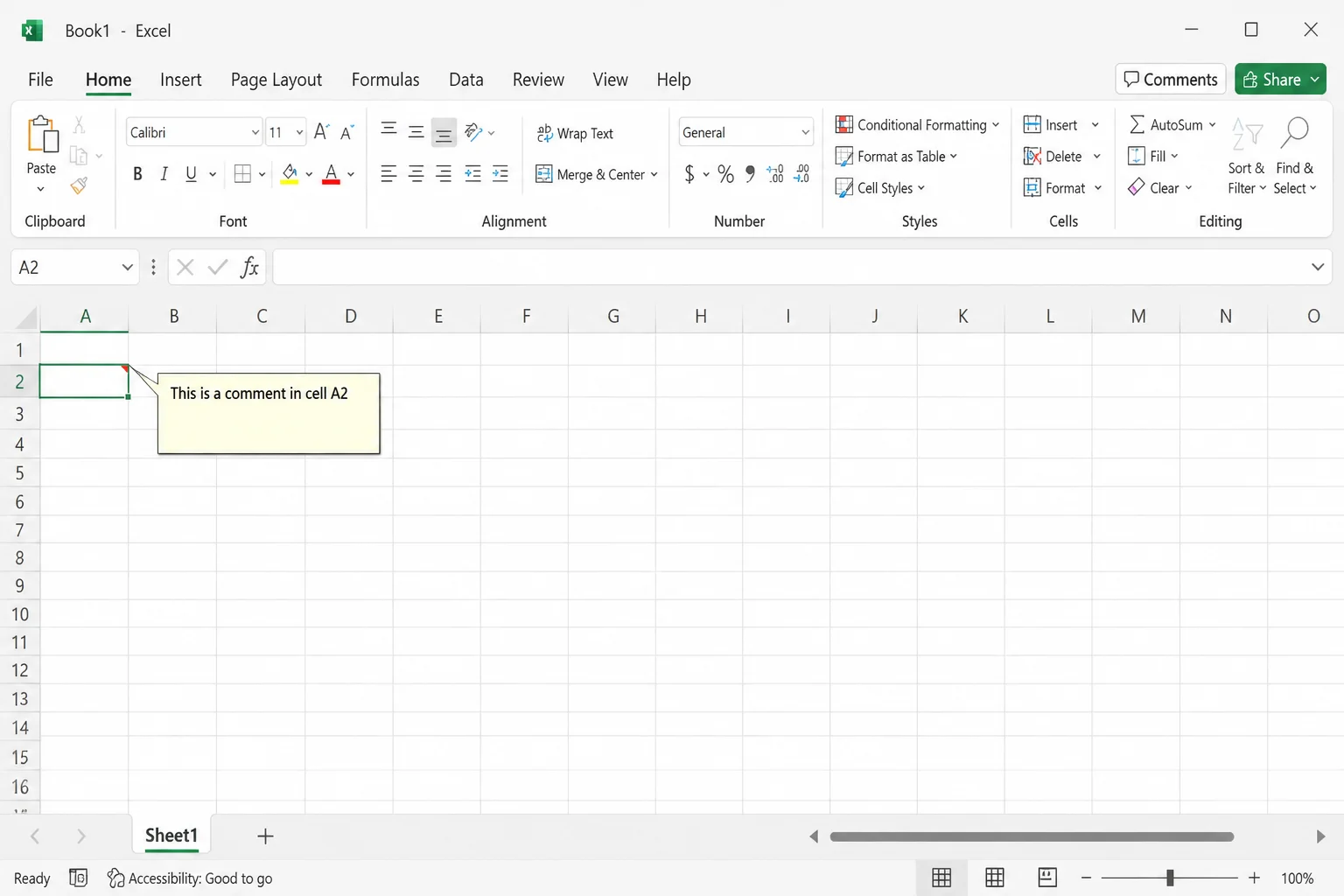Open font size 11 dropdown

click(x=299, y=132)
